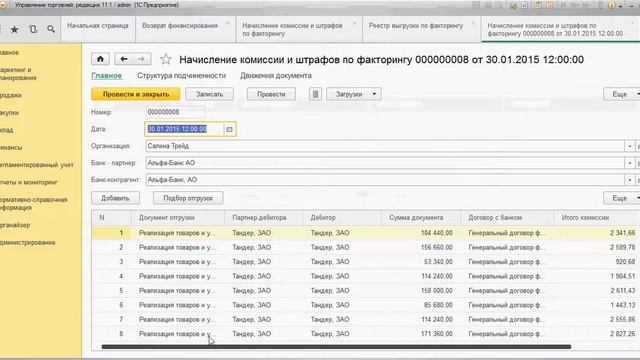Viewport: 640px width, 360px height.
Task: Open the Администрирование sidebar section
Action: [27, 242]
